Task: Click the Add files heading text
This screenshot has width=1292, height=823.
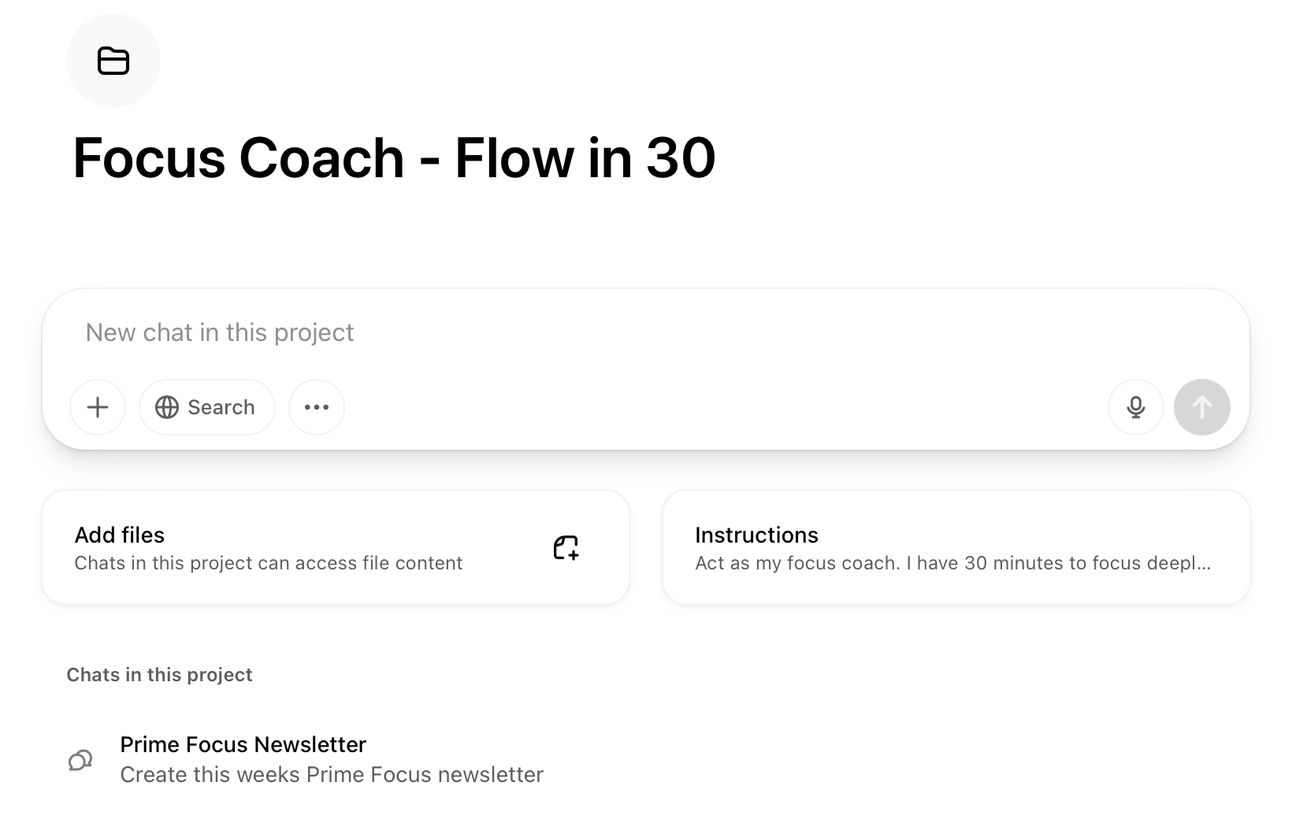Action: coord(119,535)
